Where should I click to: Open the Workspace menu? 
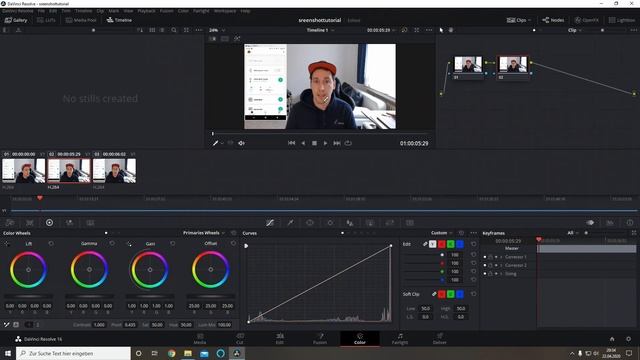point(224,11)
